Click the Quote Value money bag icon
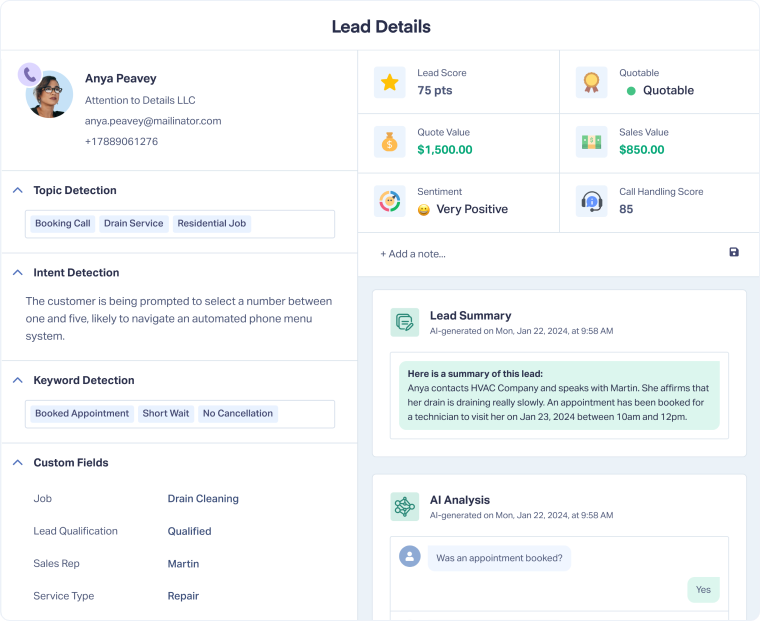Image resolution: width=760 pixels, height=621 pixels. click(x=389, y=142)
